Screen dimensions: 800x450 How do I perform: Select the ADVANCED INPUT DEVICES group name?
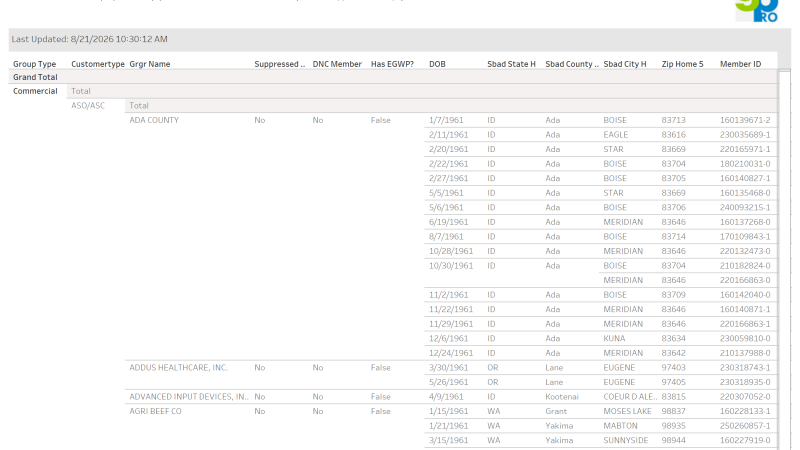pos(188,396)
